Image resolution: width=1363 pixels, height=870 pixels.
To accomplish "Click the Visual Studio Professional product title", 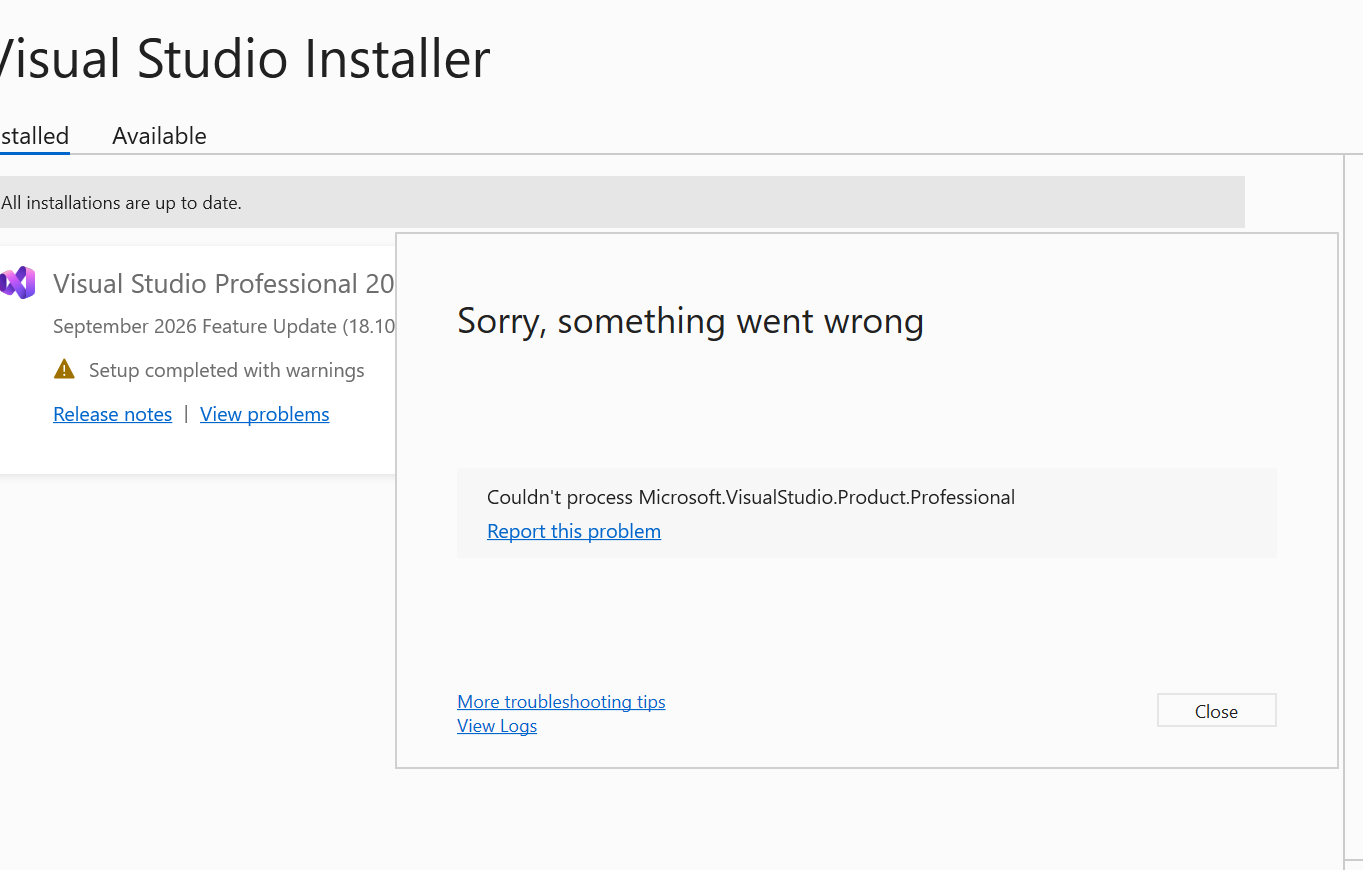I will [x=224, y=284].
